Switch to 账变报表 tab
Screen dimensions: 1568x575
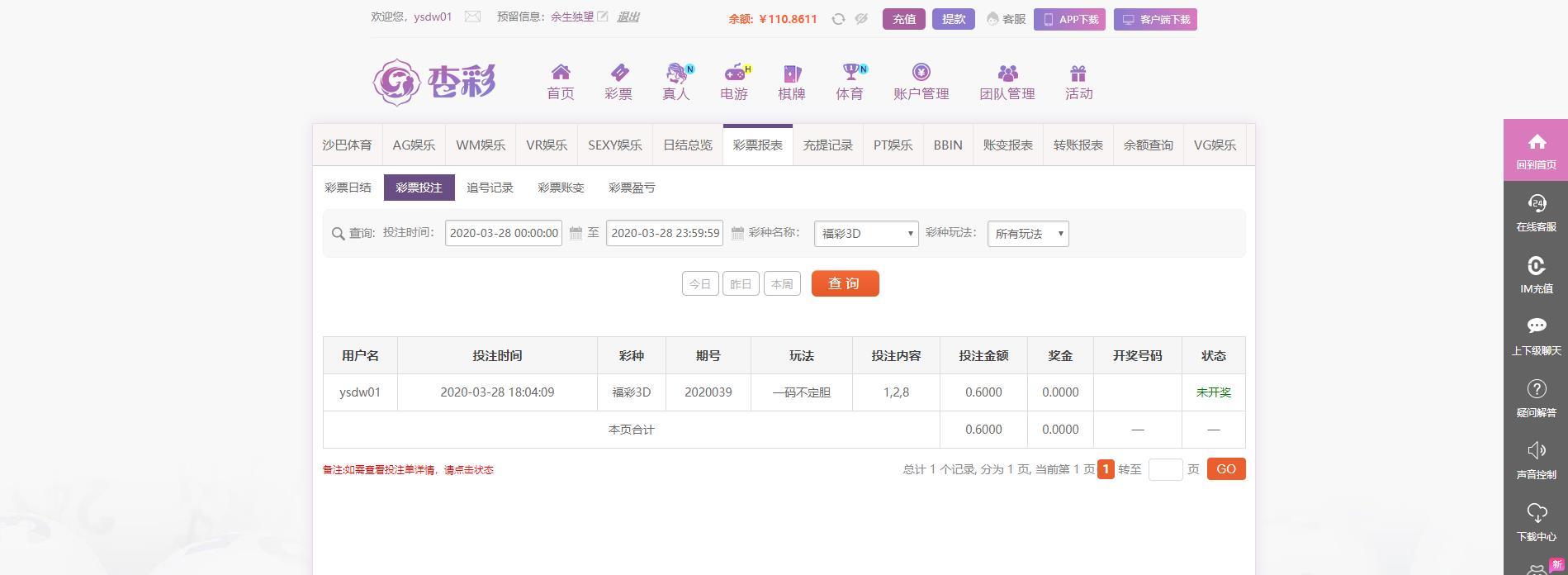pos(1008,145)
